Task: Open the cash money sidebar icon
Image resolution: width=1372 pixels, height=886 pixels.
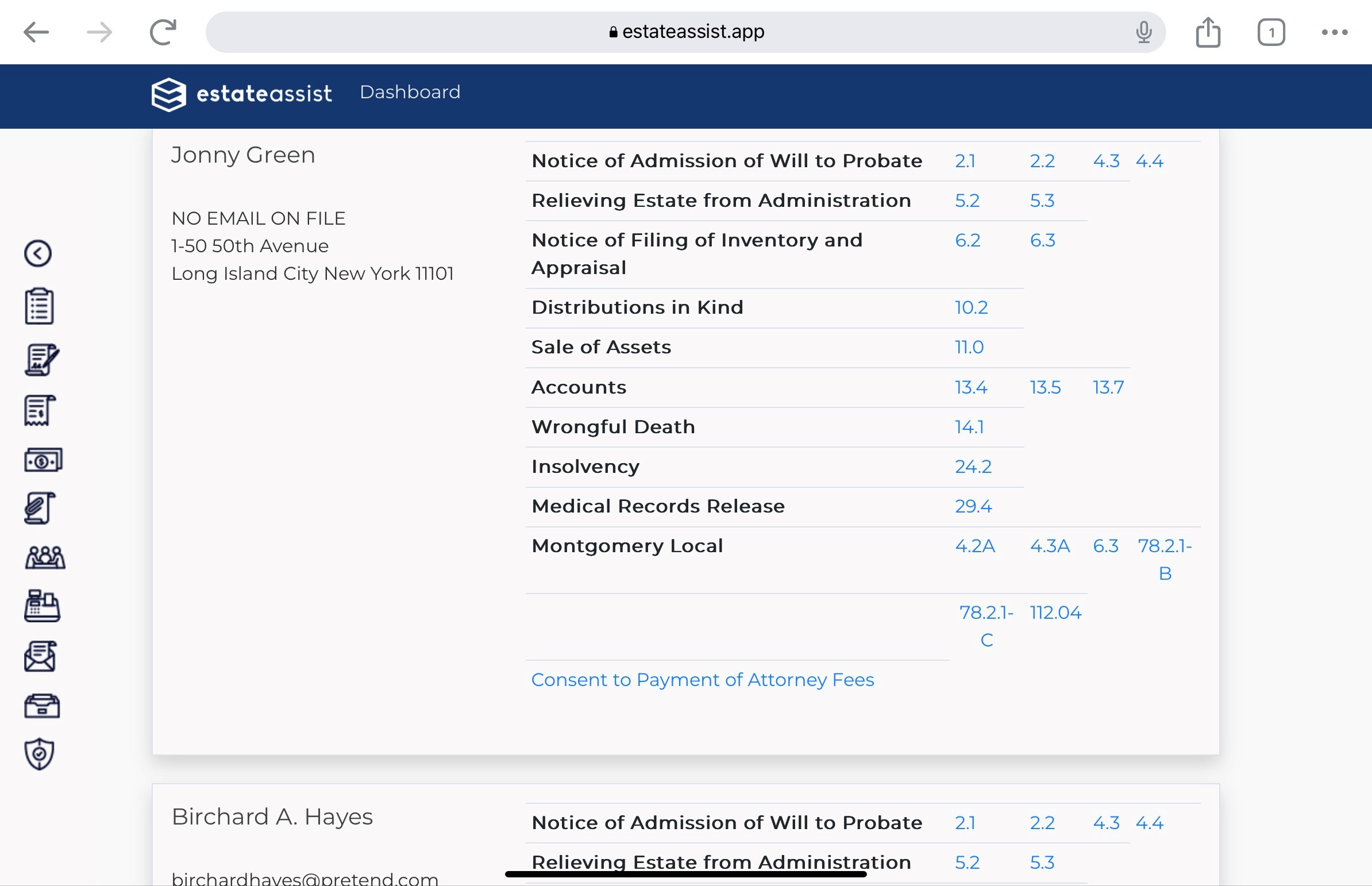Action: point(43,460)
